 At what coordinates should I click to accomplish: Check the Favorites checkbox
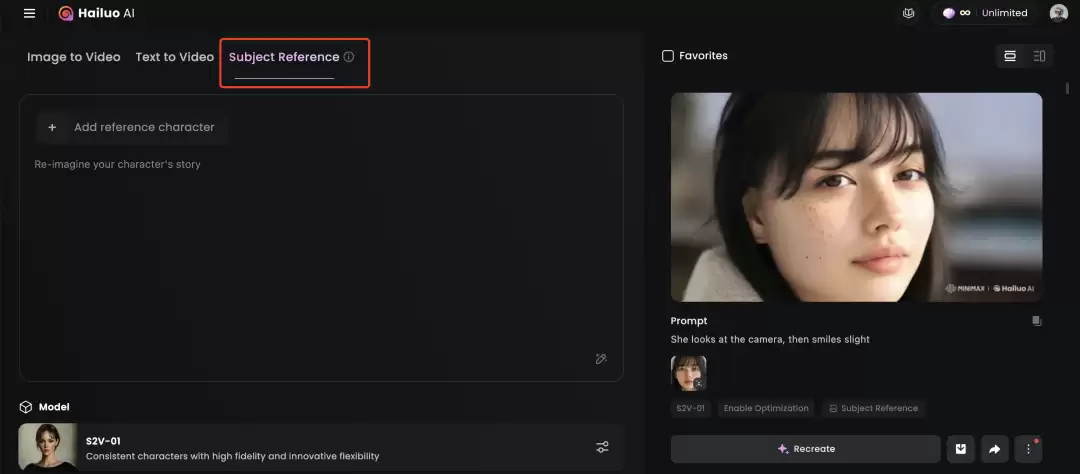667,56
